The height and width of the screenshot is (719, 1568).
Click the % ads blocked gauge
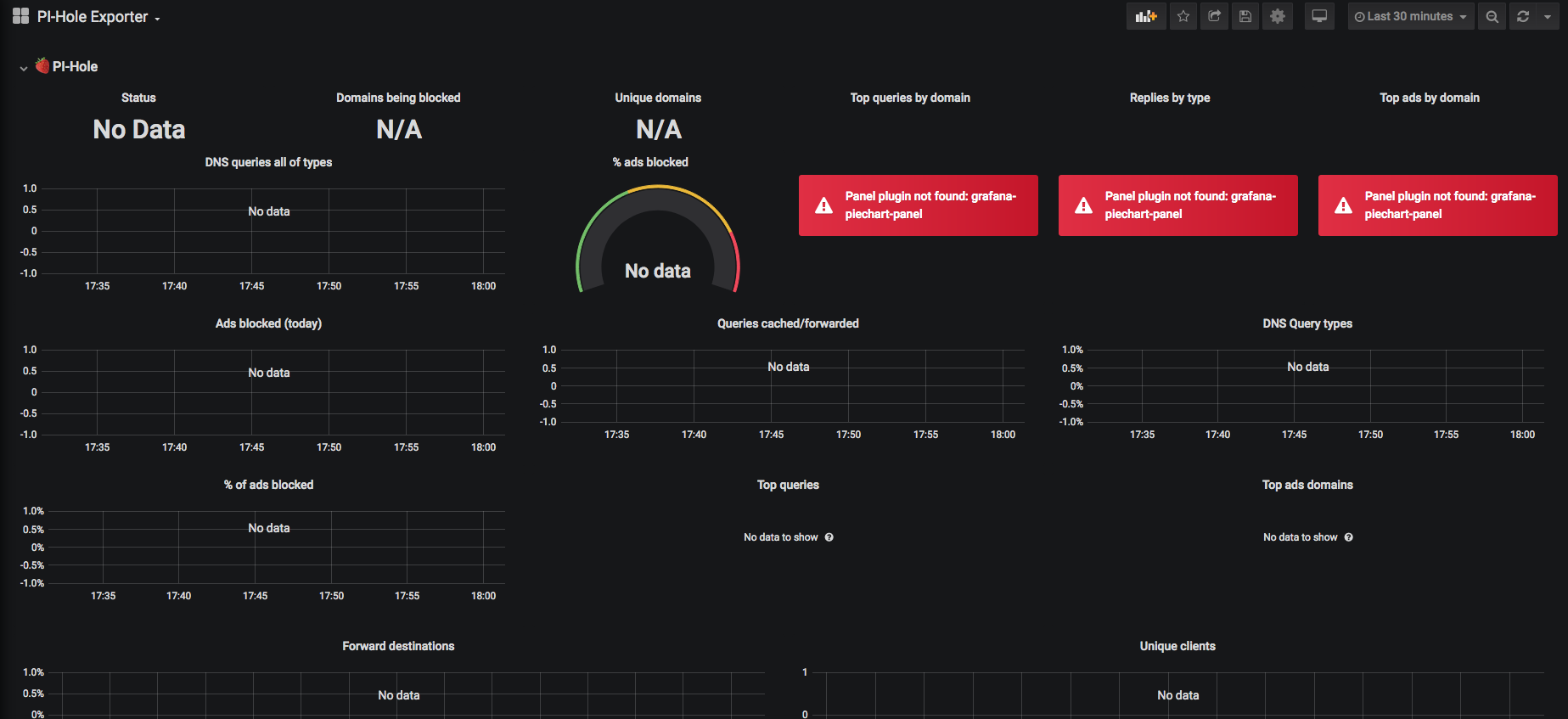(658, 239)
